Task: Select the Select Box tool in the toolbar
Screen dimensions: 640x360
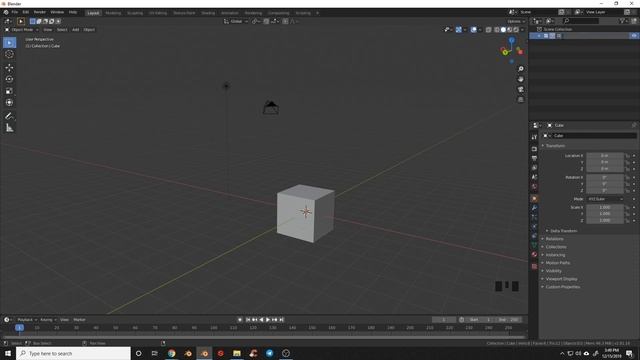Action: coord(9,42)
